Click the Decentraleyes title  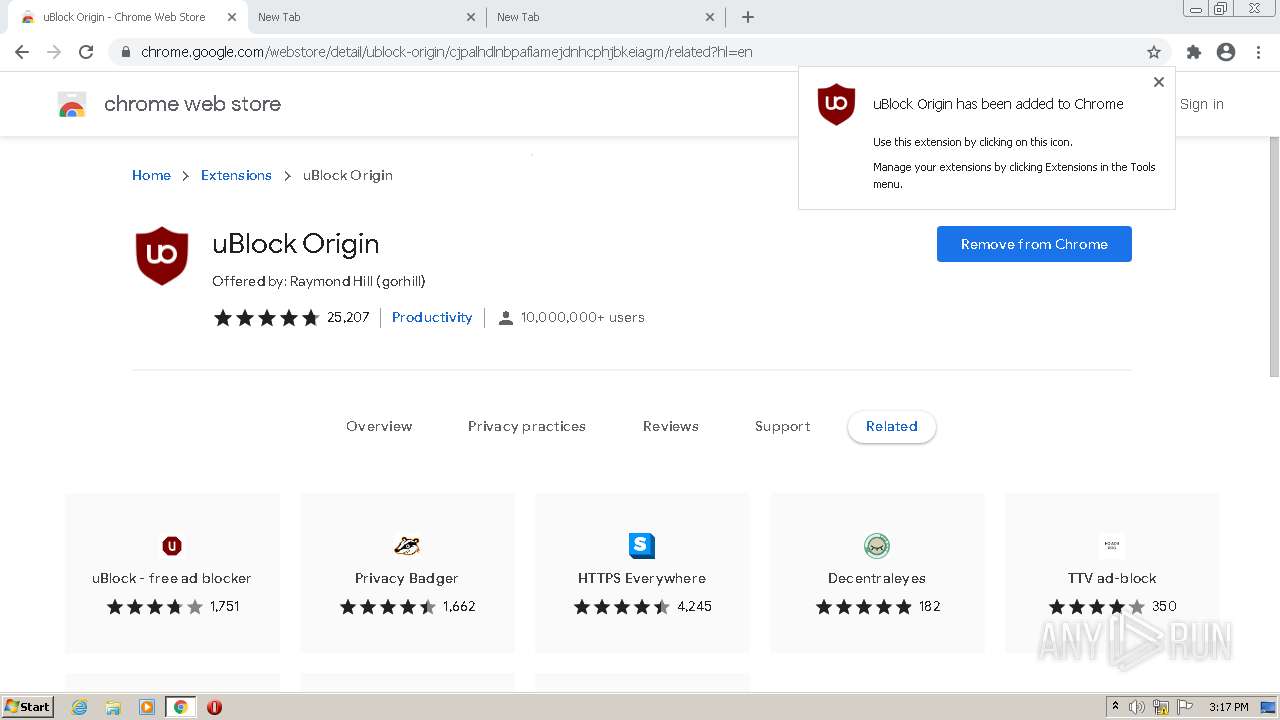tap(877, 578)
